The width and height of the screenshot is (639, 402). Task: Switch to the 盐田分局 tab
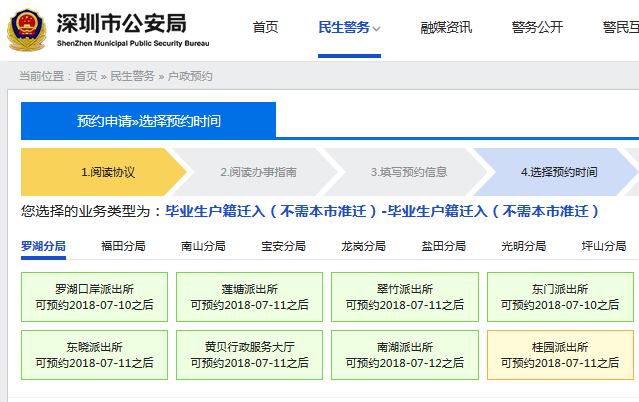(443, 246)
